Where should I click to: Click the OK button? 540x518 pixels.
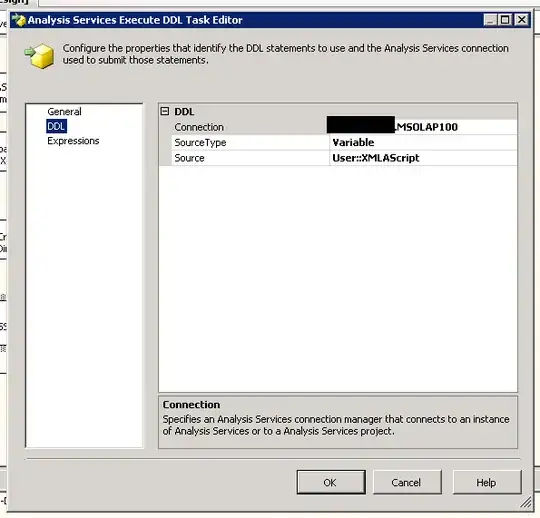[x=331, y=482]
